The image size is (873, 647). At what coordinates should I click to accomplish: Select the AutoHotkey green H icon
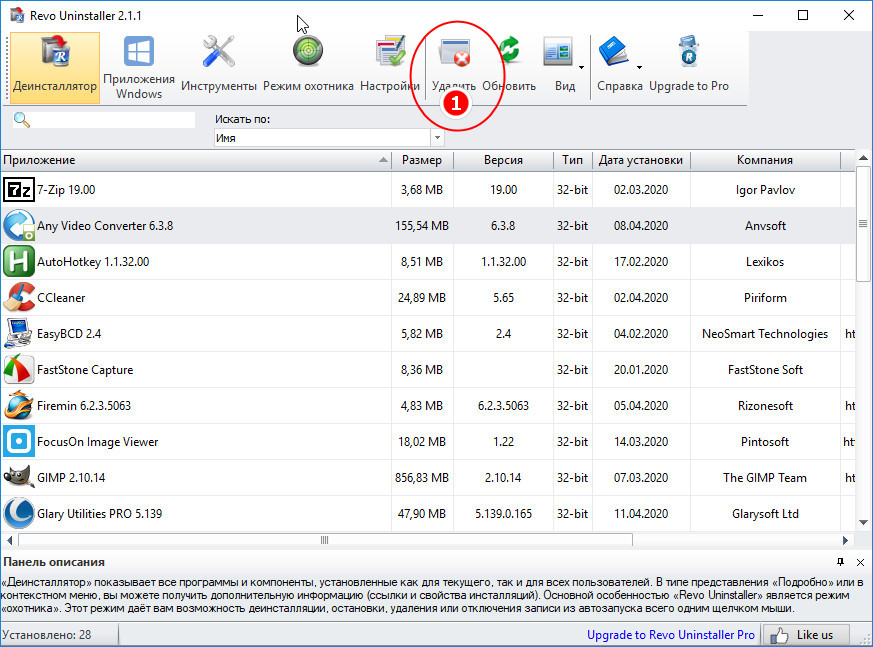click(19, 262)
